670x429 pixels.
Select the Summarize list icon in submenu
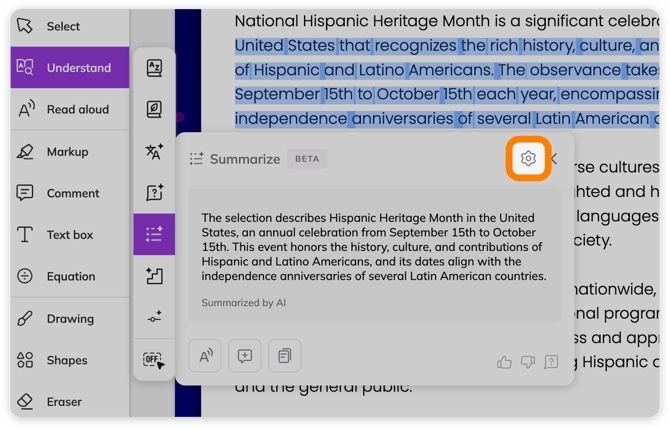(154, 234)
